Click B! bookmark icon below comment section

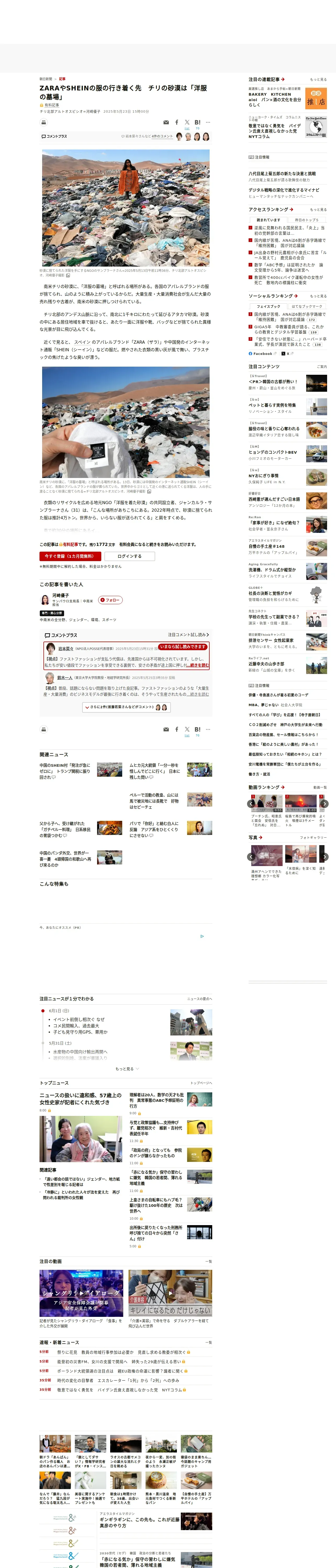198,729
